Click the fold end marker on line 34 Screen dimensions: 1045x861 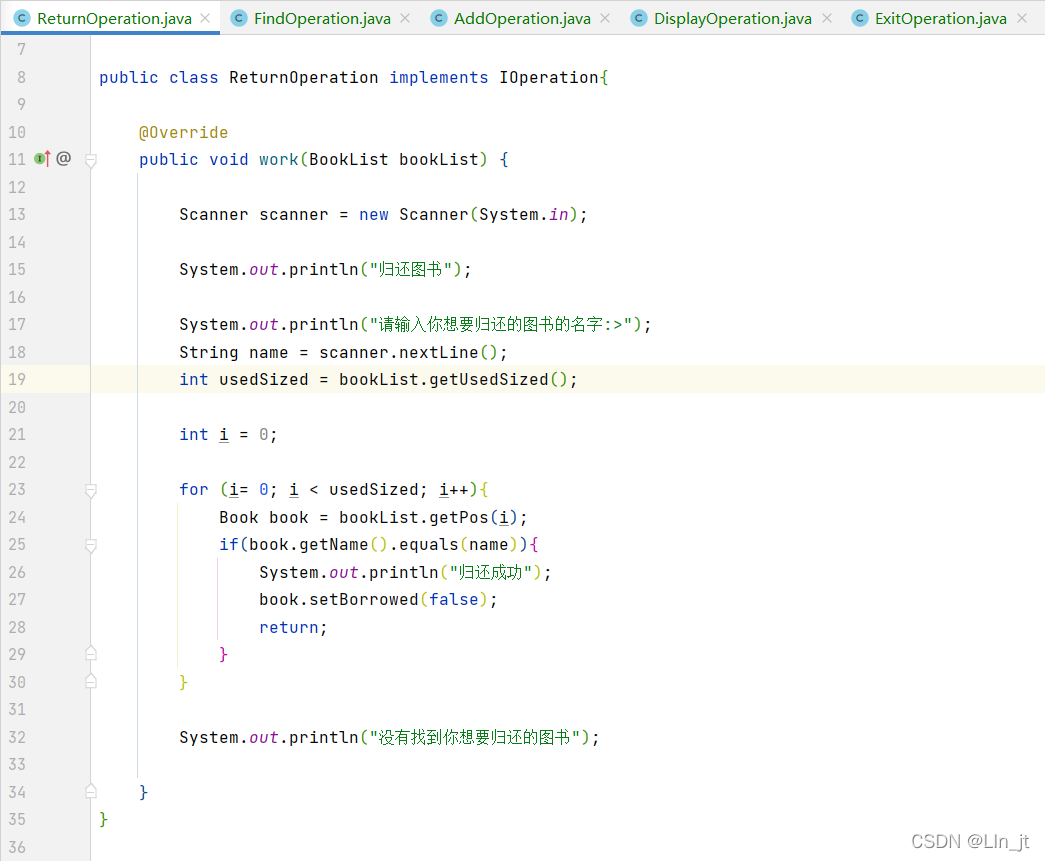[x=91, y=791]
